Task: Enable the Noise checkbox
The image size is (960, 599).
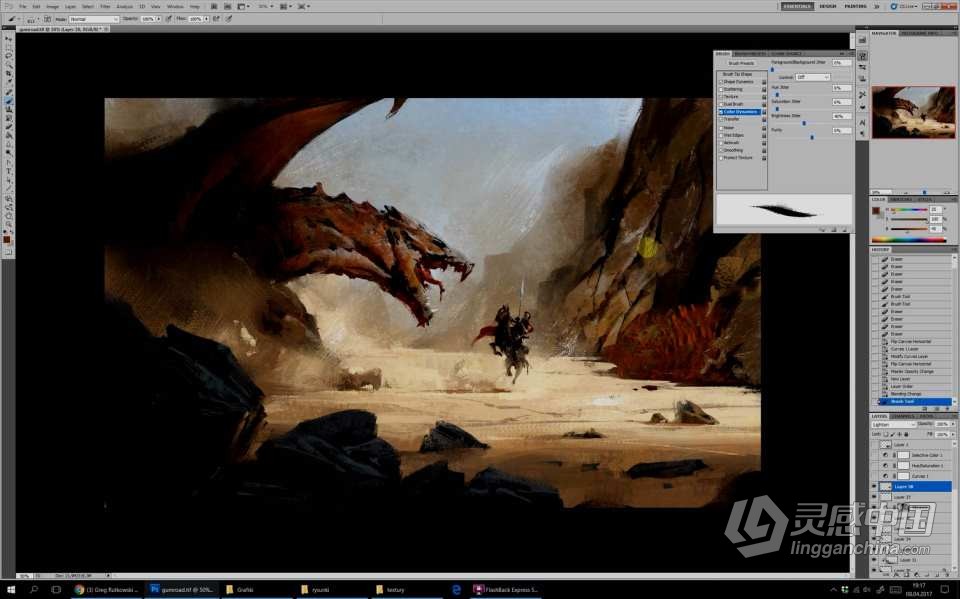Action: 721,128
